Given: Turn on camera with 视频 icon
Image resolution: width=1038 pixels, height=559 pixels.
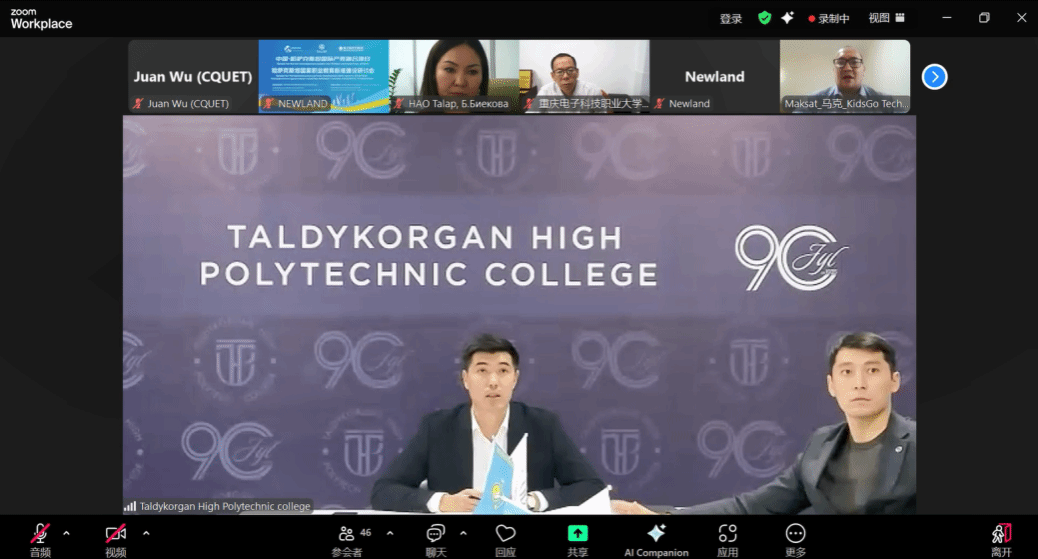Looking at the screenshot, I should (116, 534).
